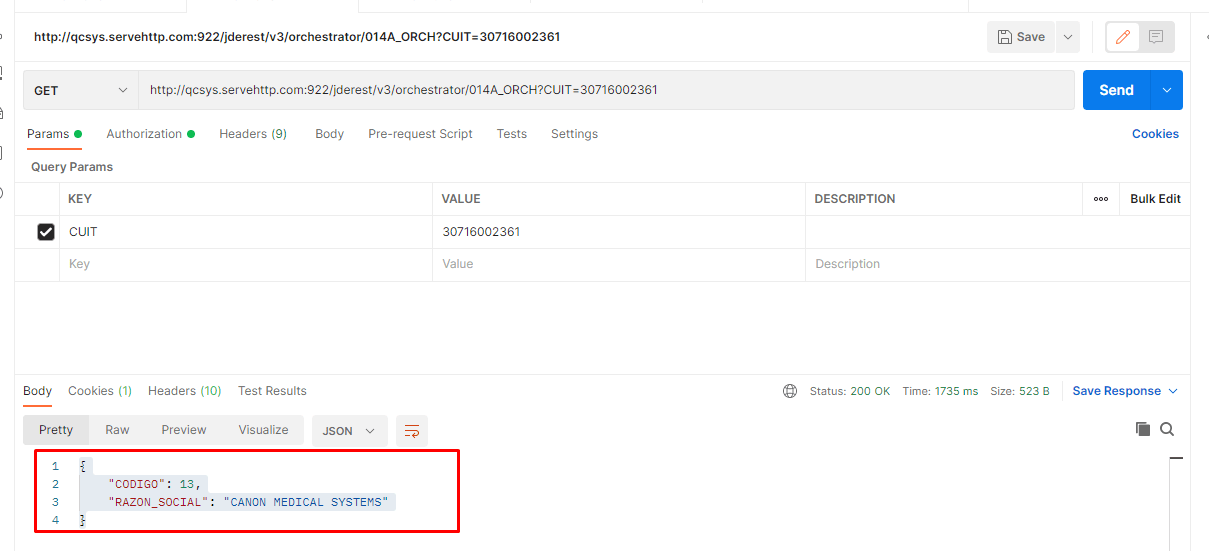
Task: Open the three-dots column options menu
Action: click(1101, 199)
